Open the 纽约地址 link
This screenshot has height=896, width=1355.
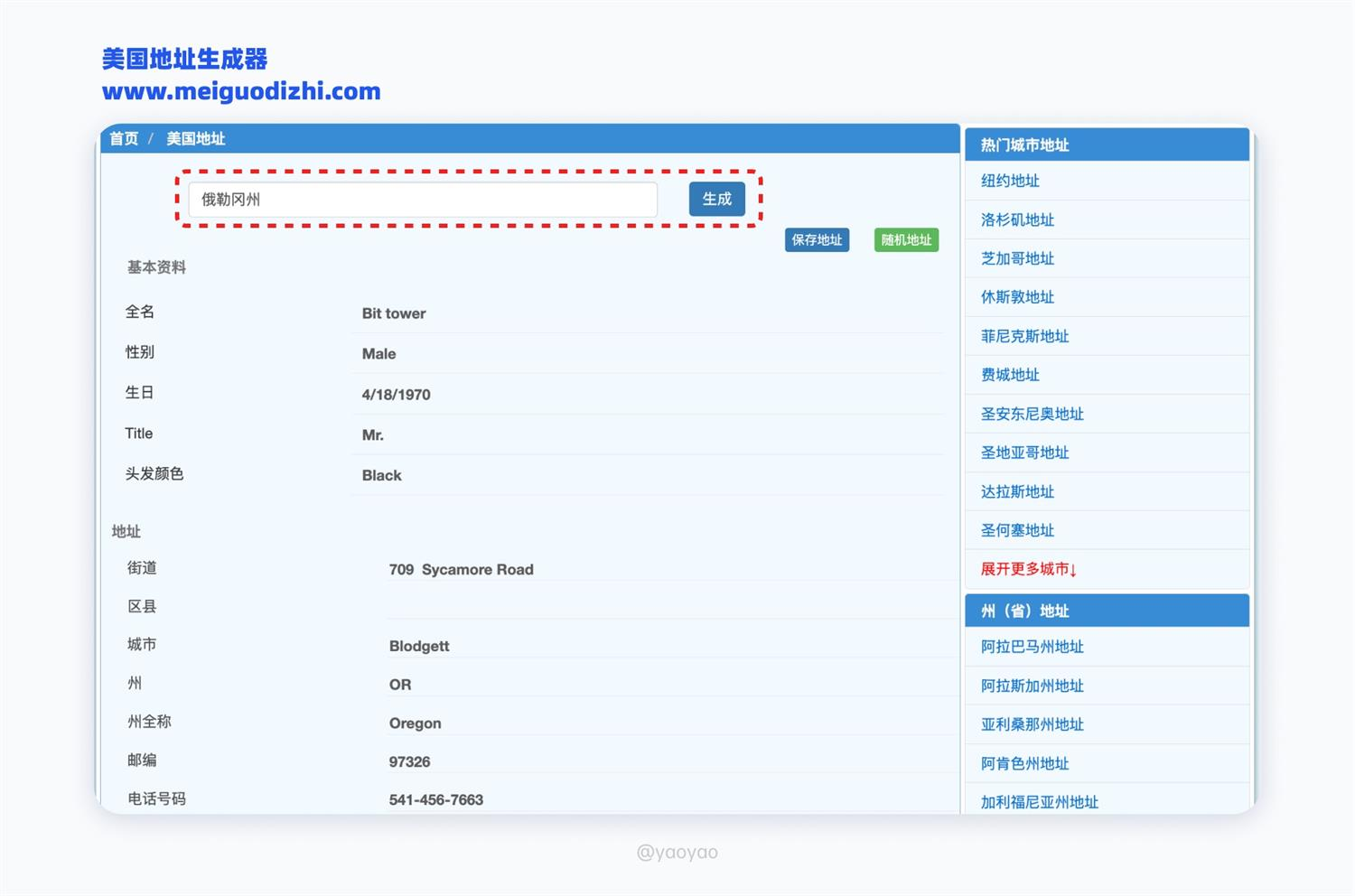(1010, 181)
